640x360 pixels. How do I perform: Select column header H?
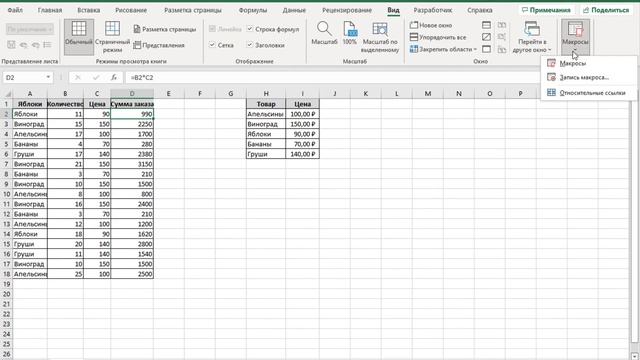pos(266,93)
